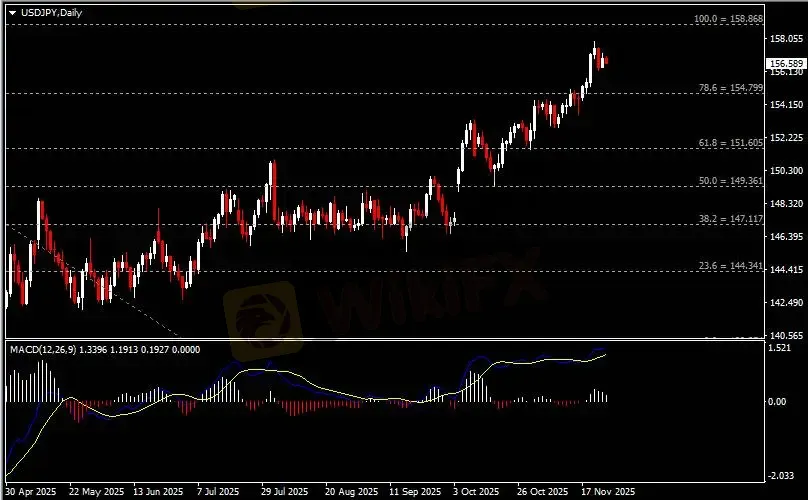This screenshot has height=500, width=808.
Task: Click the 150.300 price scale value
Action: (786, 171)
